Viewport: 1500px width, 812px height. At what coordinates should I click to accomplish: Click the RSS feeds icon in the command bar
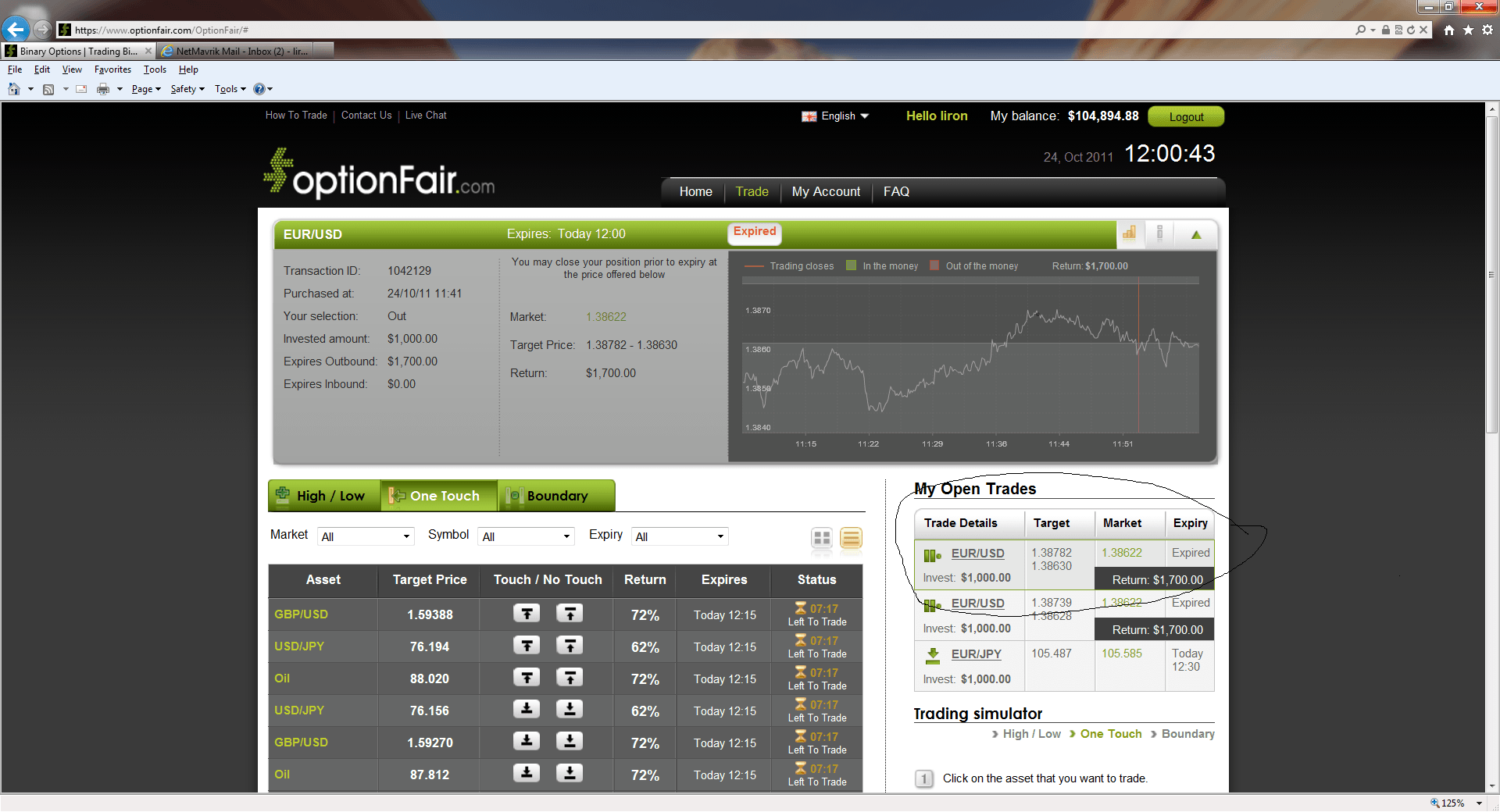click(48, 89)
